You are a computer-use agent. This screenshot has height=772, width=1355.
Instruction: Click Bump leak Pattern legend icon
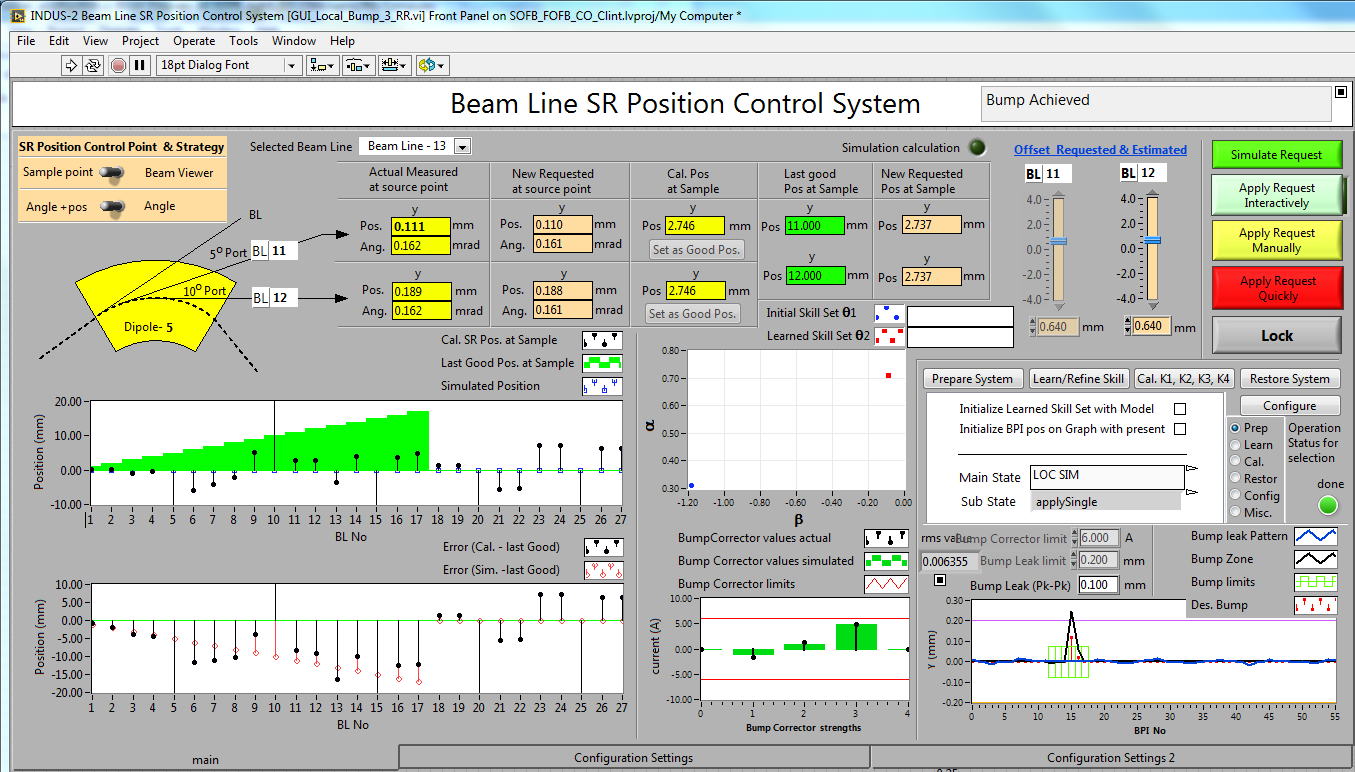(x=1316, y=536)
